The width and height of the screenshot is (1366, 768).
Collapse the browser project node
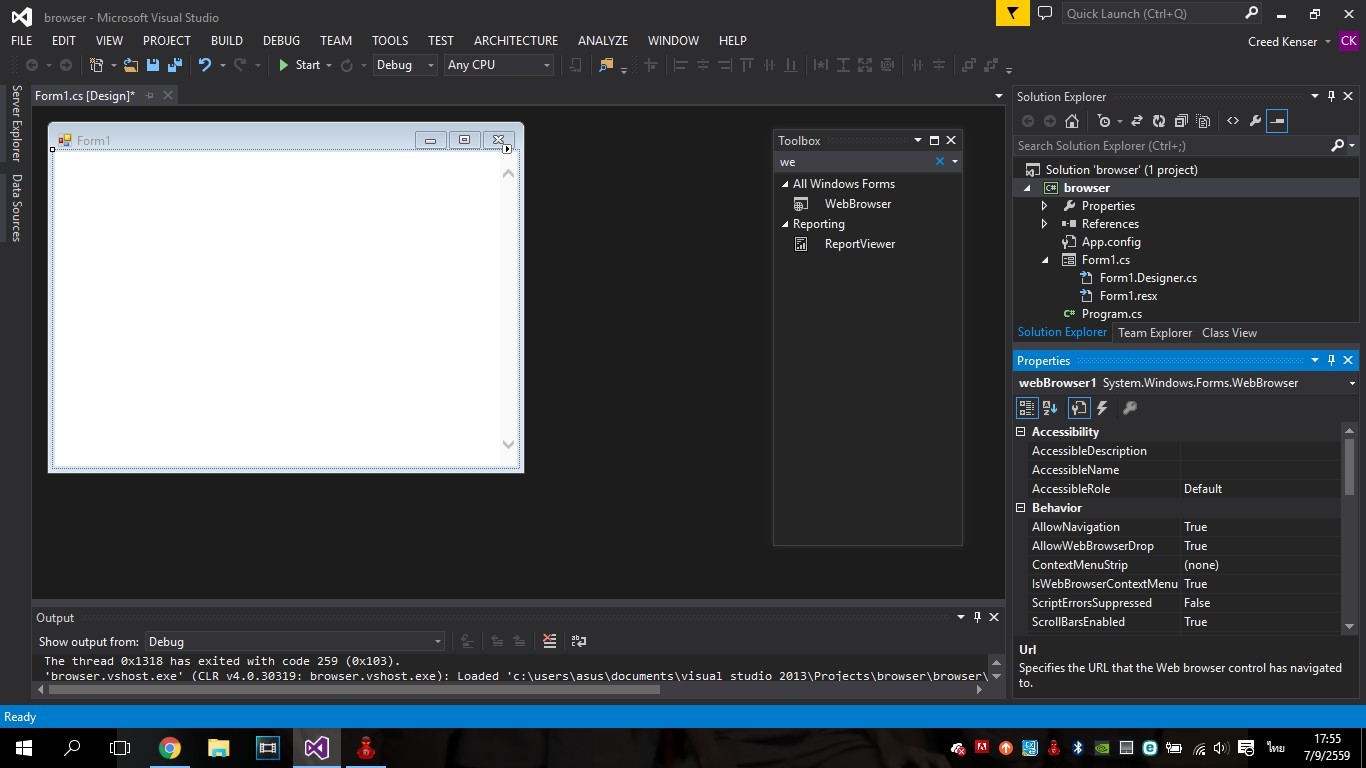[x=1027, y=188]
